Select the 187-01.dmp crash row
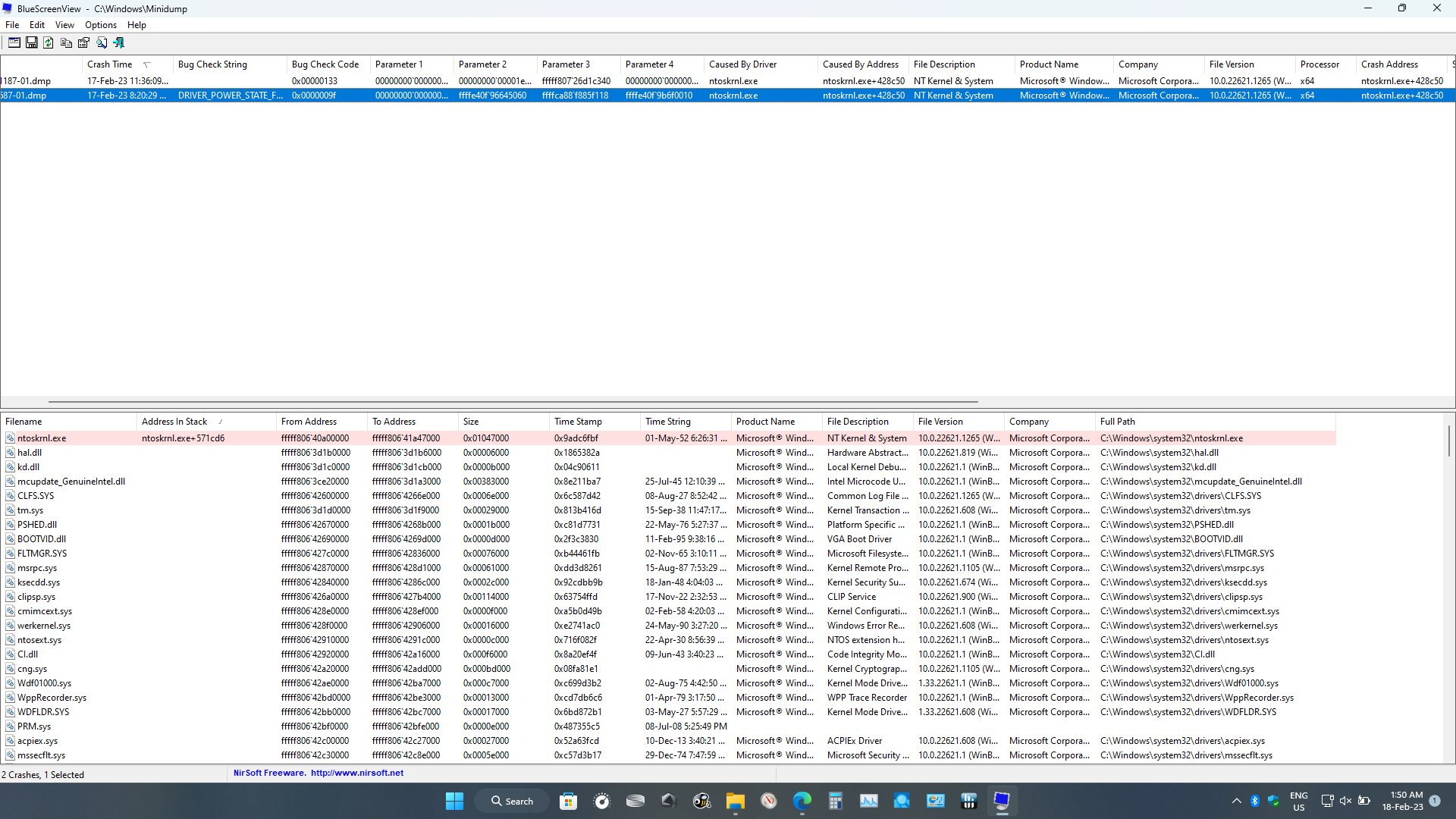The height and width of the screenshot is (819, 1456). 27,81
